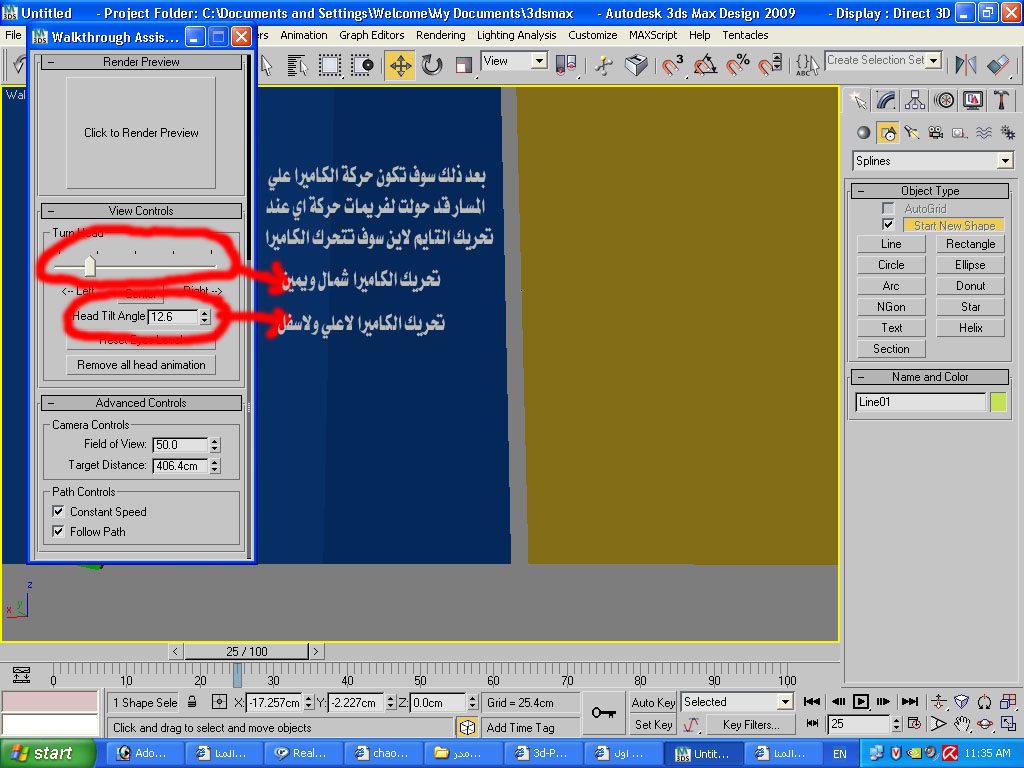This screenshot has width=1024, height=768.
Task: Open the Line01 object color swatch
Action: pos(998,402)
